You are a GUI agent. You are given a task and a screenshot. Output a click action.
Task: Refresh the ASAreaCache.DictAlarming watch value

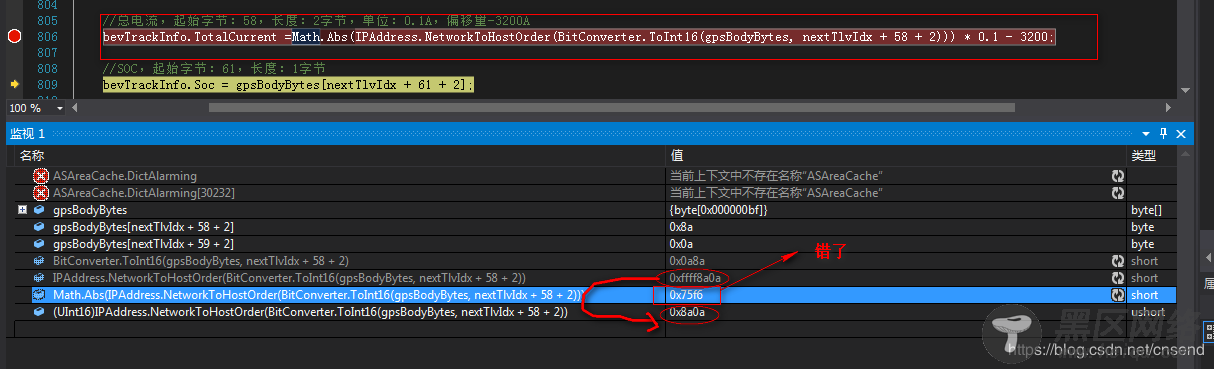click(x=1117, y=176)
